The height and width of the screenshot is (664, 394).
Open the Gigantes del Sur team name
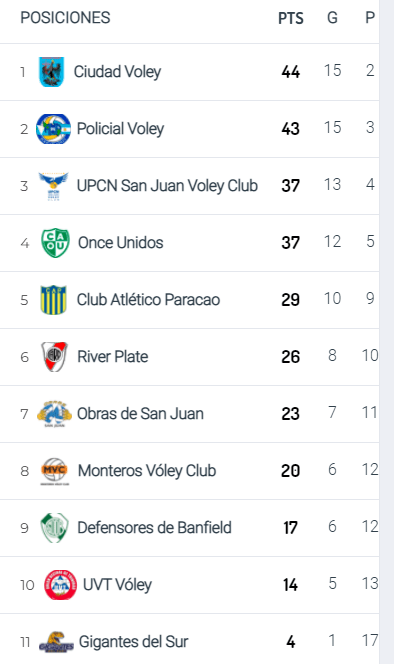point(133,642)
